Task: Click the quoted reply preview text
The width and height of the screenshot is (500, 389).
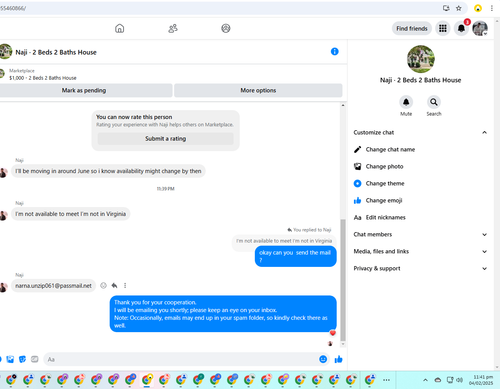Action: pos(284,241)
